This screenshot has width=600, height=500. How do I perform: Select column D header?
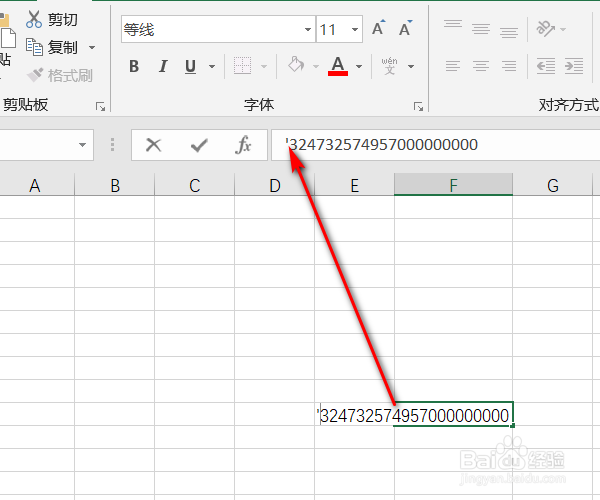tap(275, 186)
